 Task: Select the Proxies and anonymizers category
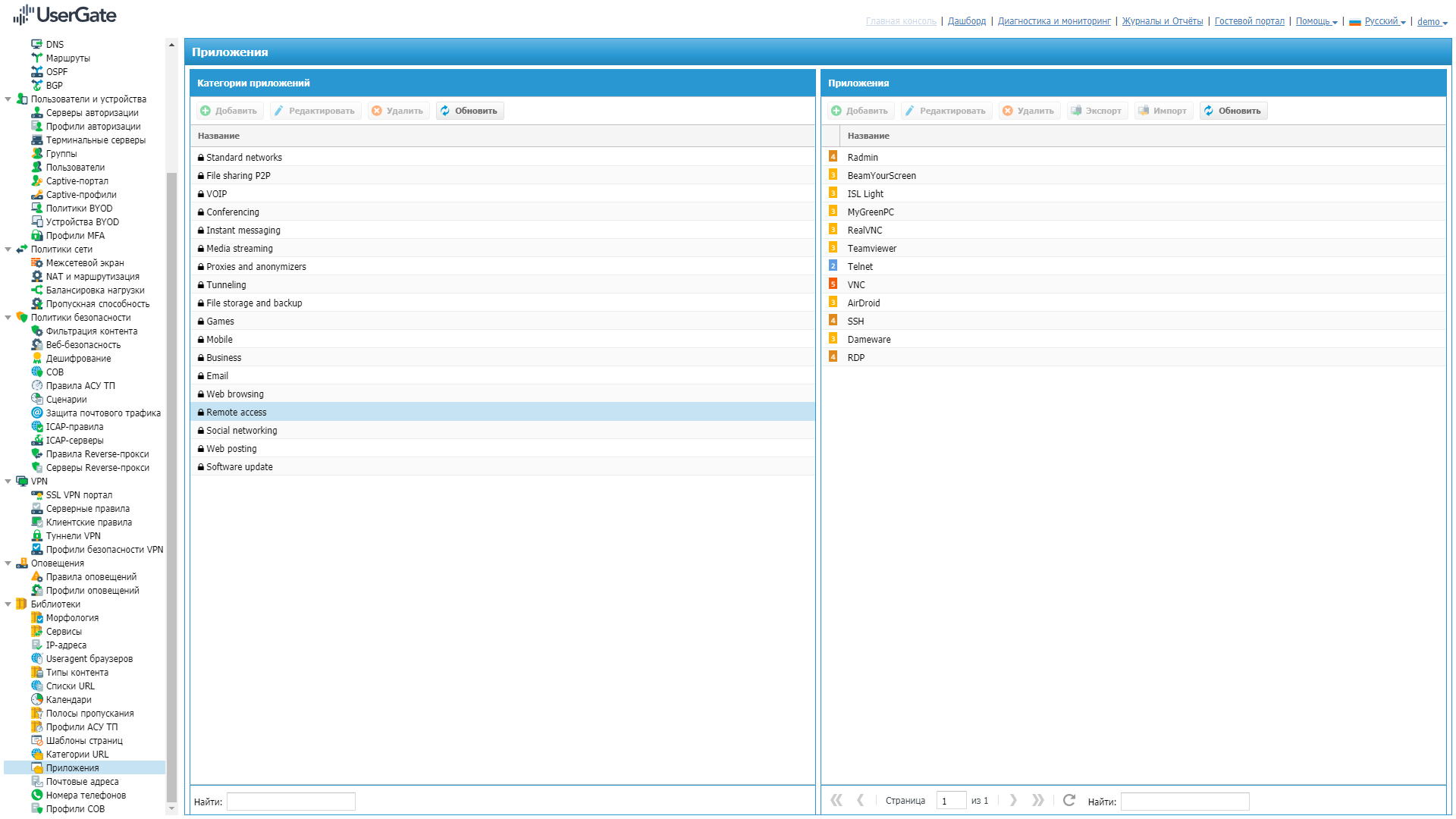pos(256,267)
